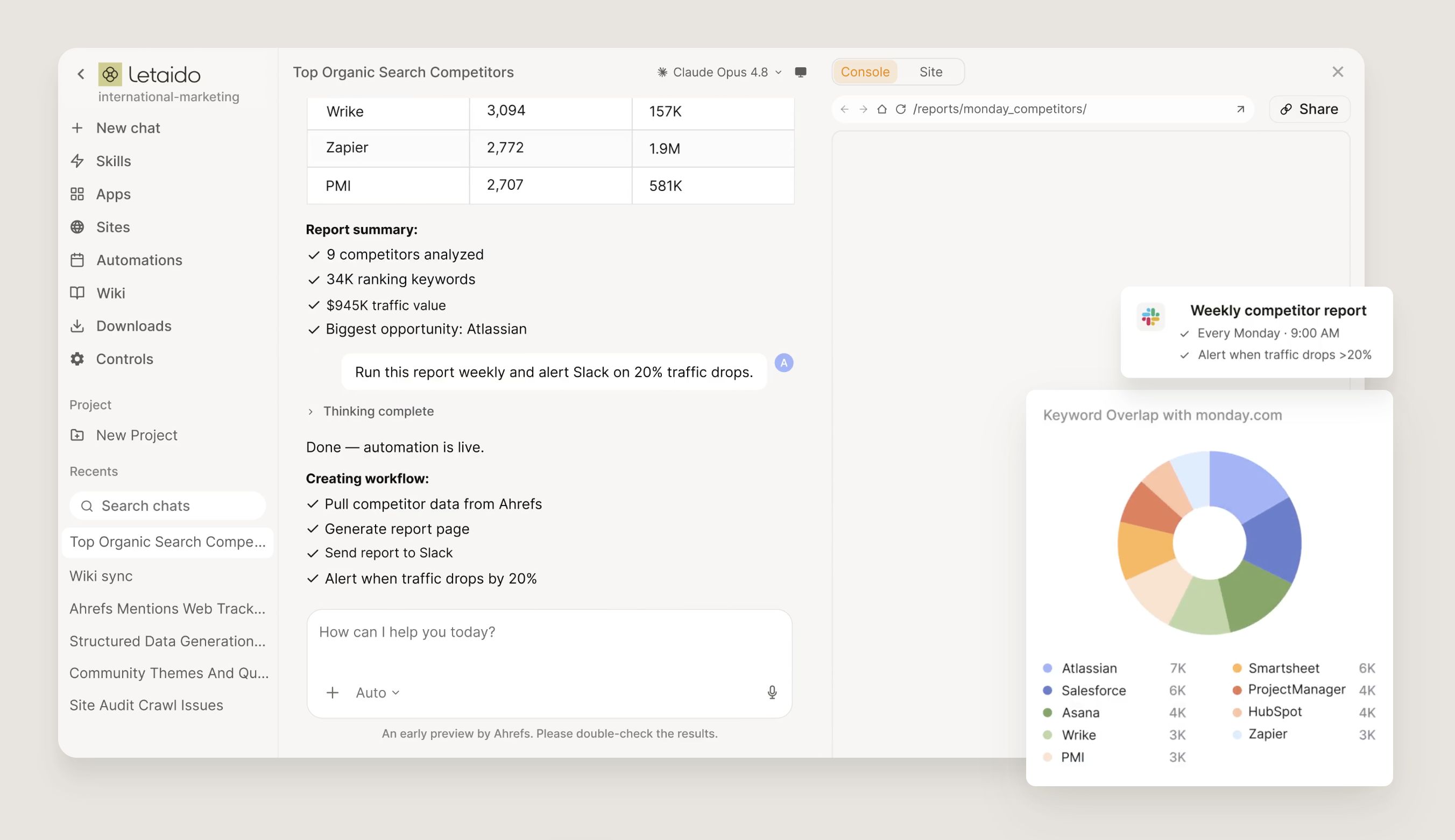Open Community Themes And Qu... chat
1455x840 pixels.
(169, 673)
